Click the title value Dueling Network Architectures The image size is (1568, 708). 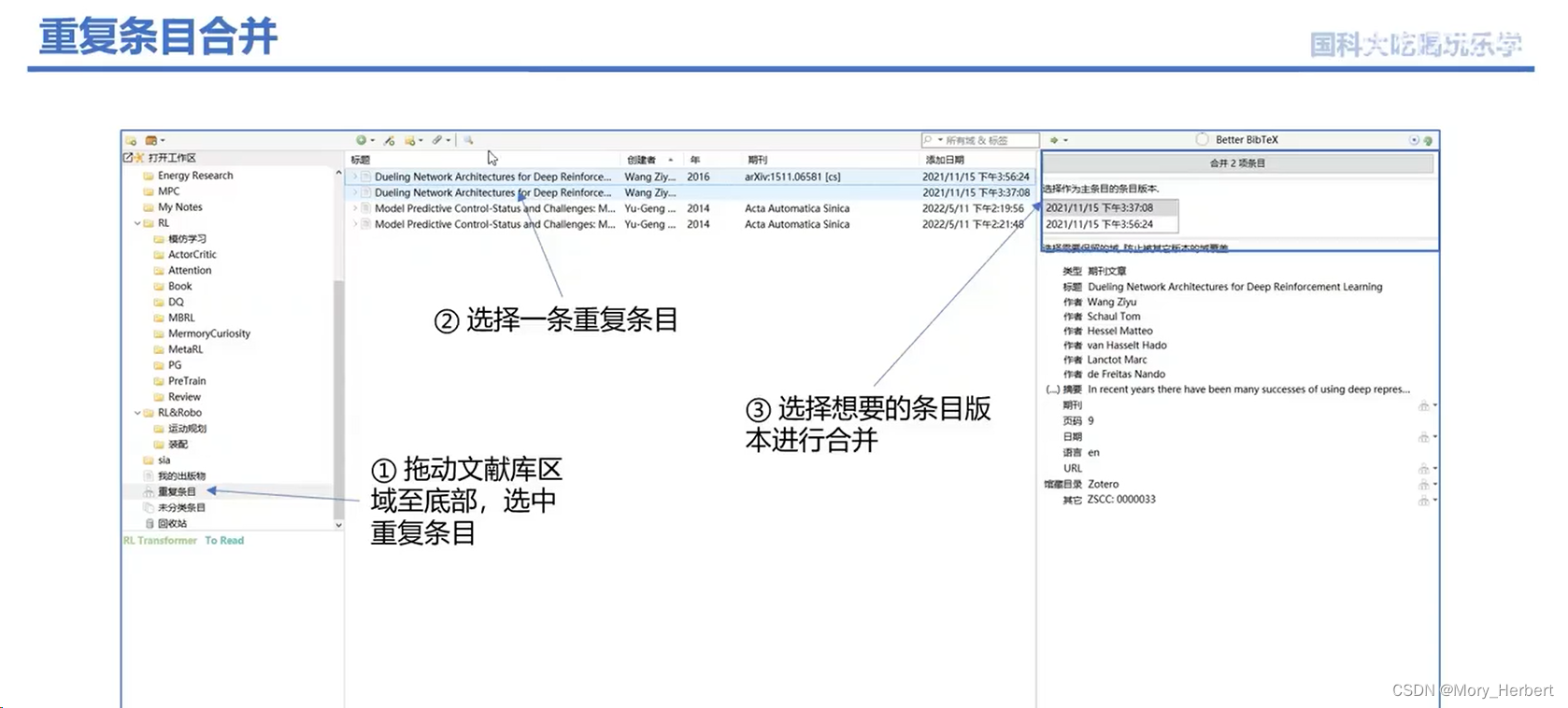[1234, 287]
